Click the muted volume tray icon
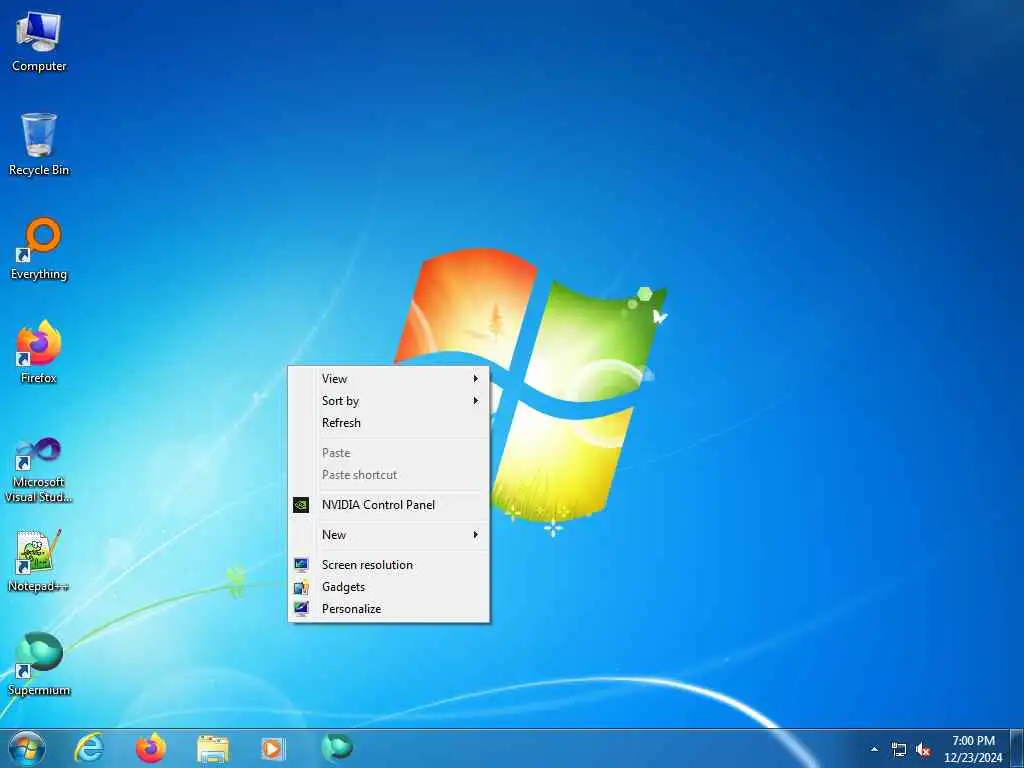 coord(923,750)
